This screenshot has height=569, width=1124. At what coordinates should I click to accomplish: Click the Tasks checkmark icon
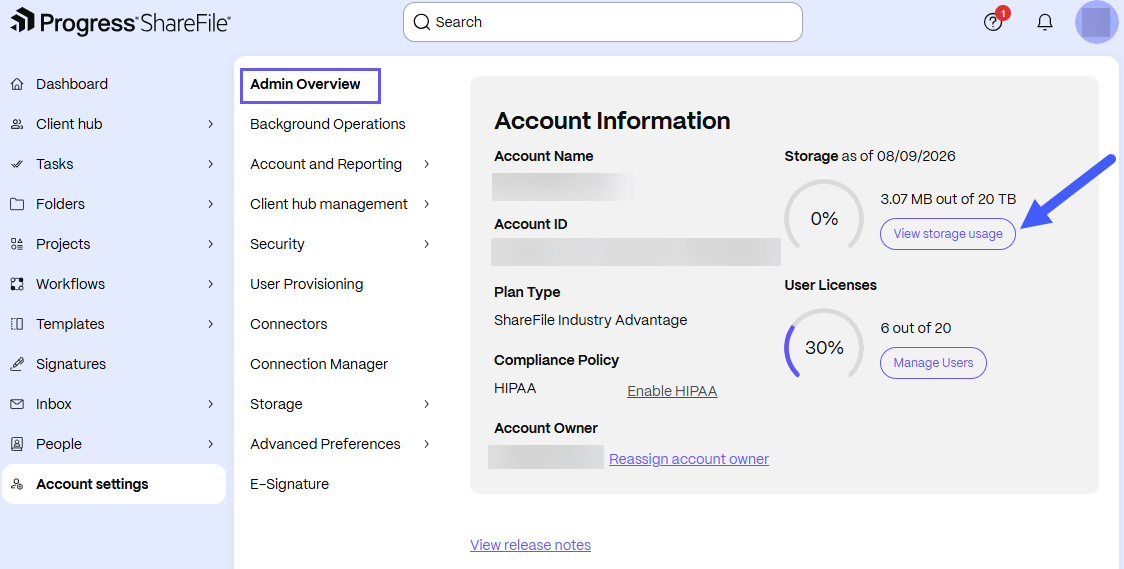click(x=17, y=164)
